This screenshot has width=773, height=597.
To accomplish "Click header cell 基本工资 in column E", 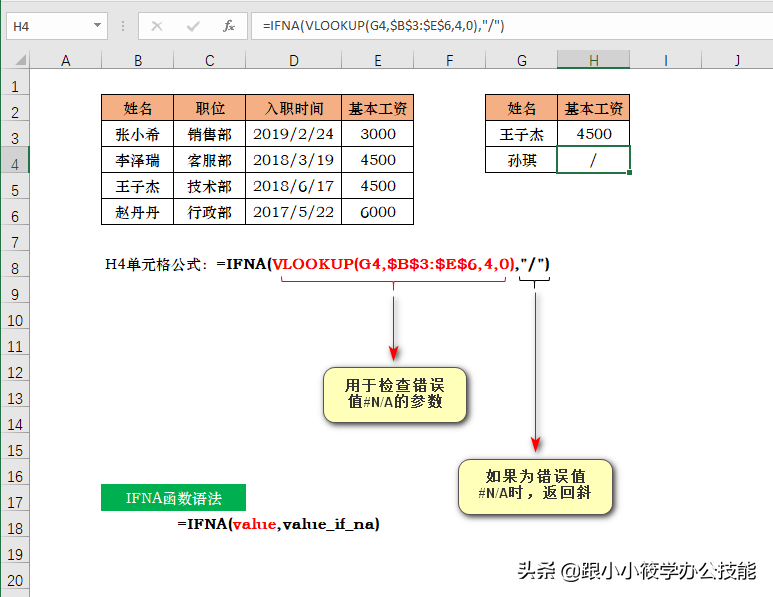I will [378, 108].
